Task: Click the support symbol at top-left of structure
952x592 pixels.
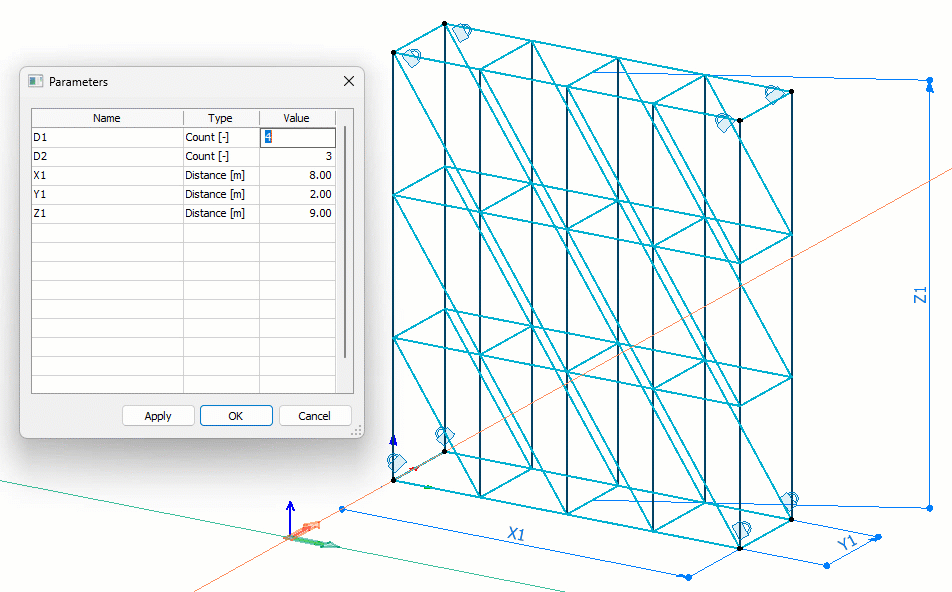Action: pyautogui.click(x=410, y=58)
